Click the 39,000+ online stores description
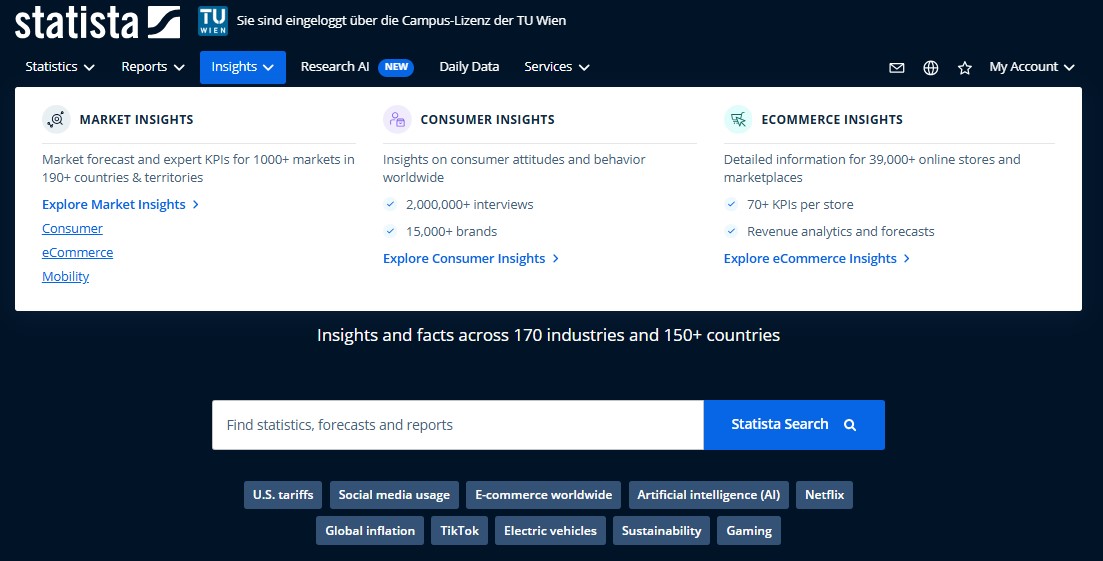The height and width of the screenshot is (561, 1103). [872, 169]
